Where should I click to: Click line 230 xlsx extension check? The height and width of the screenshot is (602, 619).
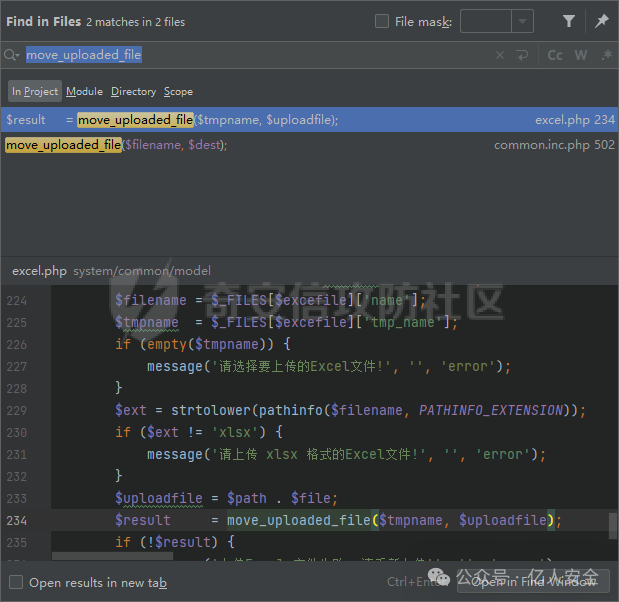199,432
